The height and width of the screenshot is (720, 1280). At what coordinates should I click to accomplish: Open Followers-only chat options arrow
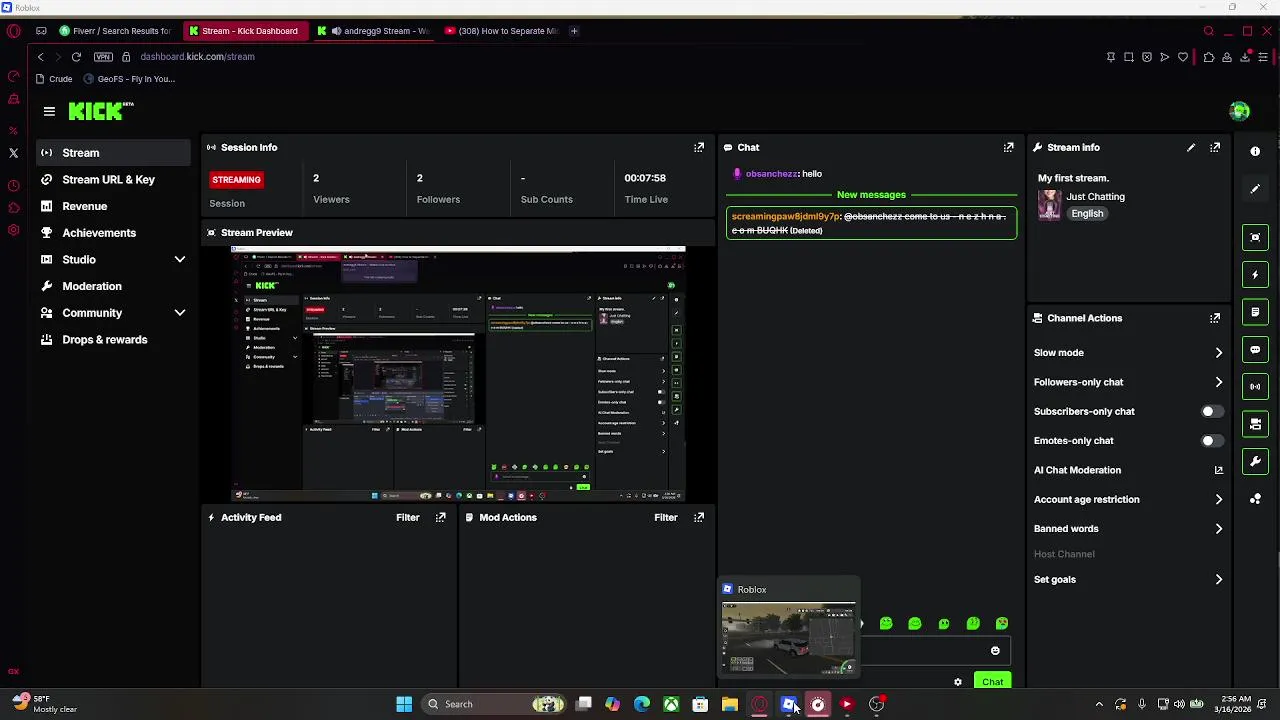tap(1218, 382)
